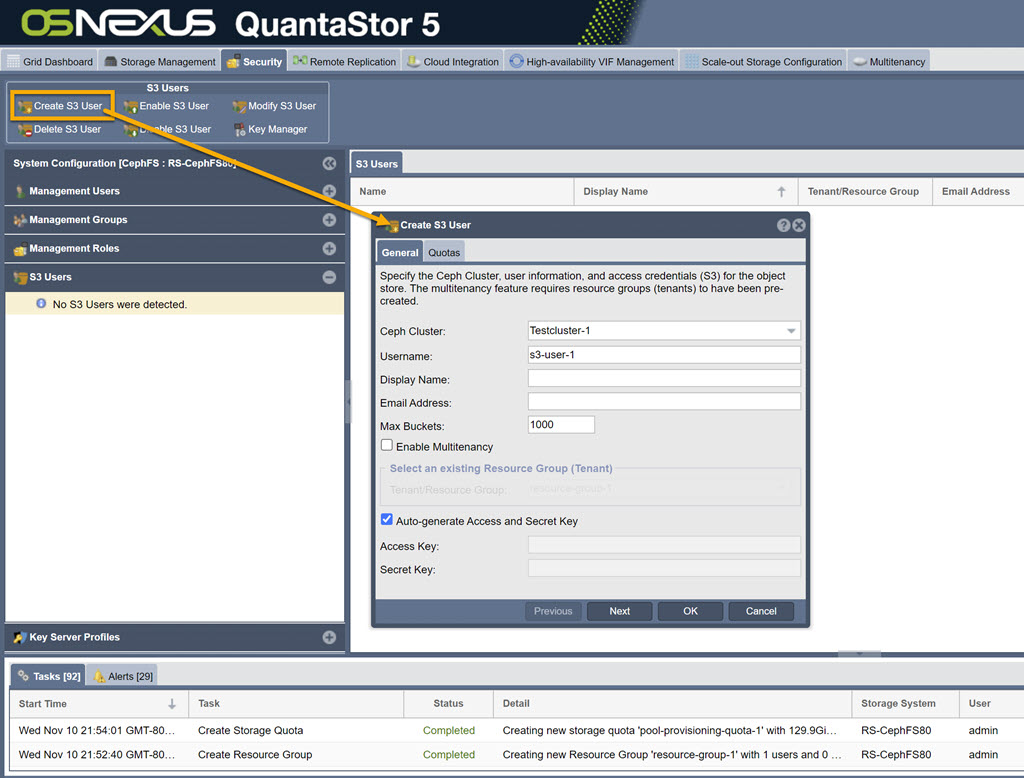The height and width of the screenshot is (778, 1024).
Task: Switch to the Alerts [29] tab
Action: click(x=123, y=676)
